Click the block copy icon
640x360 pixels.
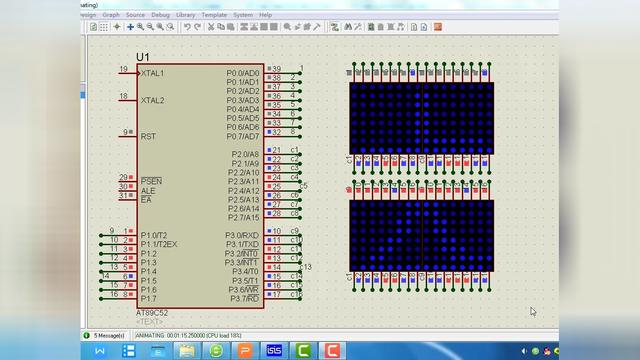[244, 27]
